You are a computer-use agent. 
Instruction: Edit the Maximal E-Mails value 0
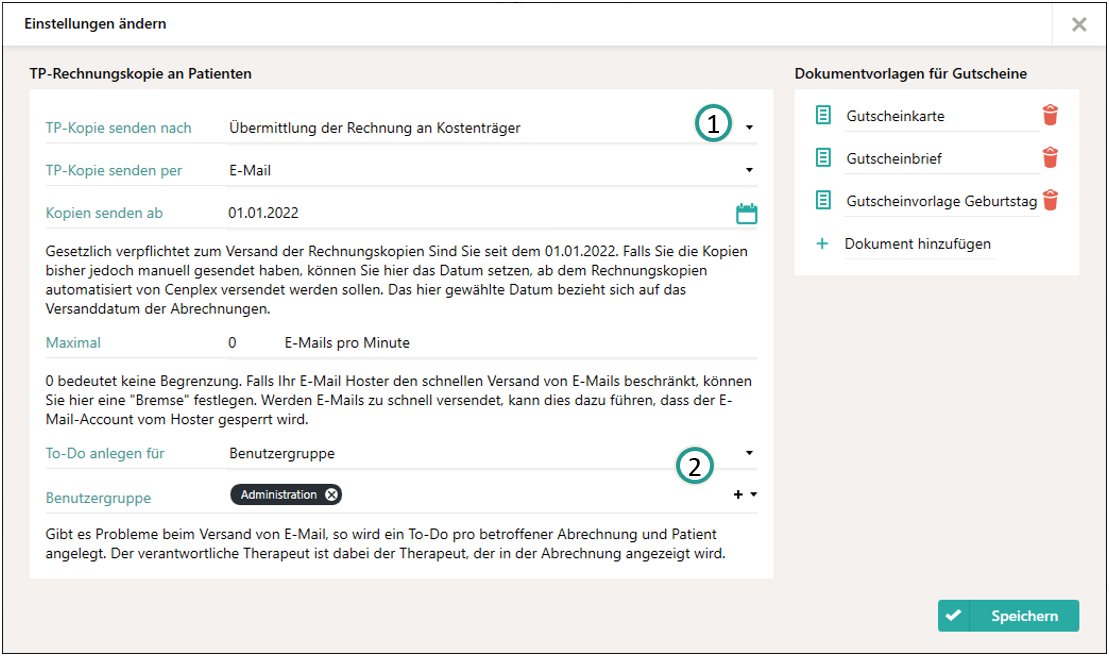[x=232, y=343]
